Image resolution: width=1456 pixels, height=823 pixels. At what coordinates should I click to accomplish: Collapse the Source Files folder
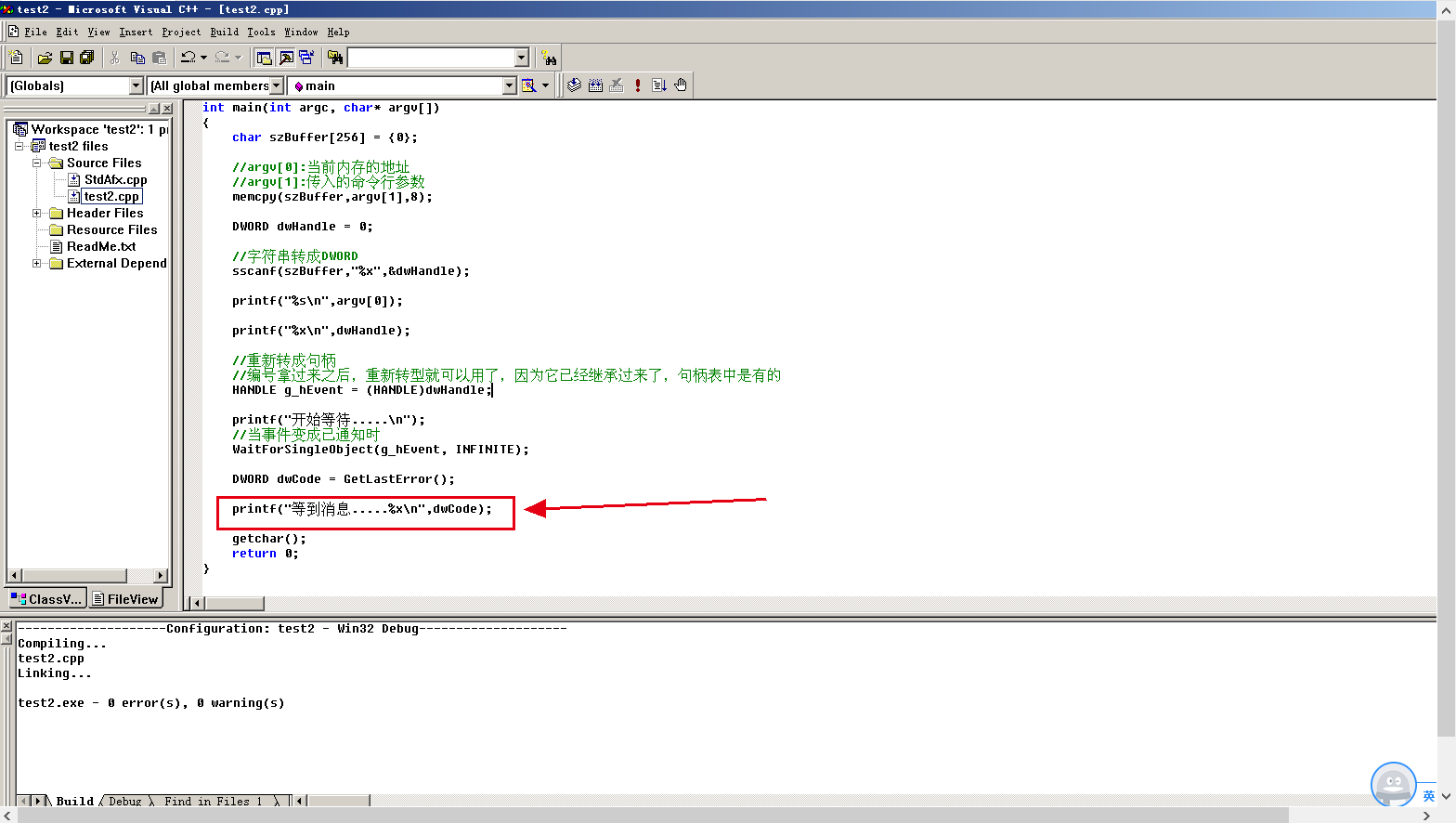click(36, 163)
